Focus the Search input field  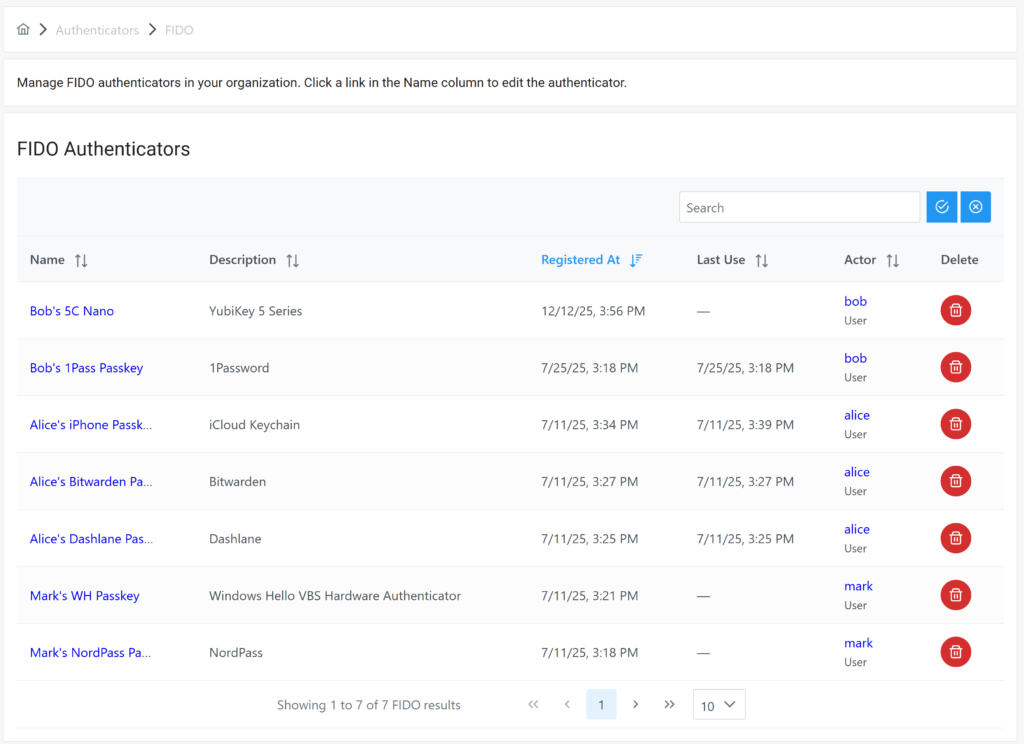(x=799, y=207)
